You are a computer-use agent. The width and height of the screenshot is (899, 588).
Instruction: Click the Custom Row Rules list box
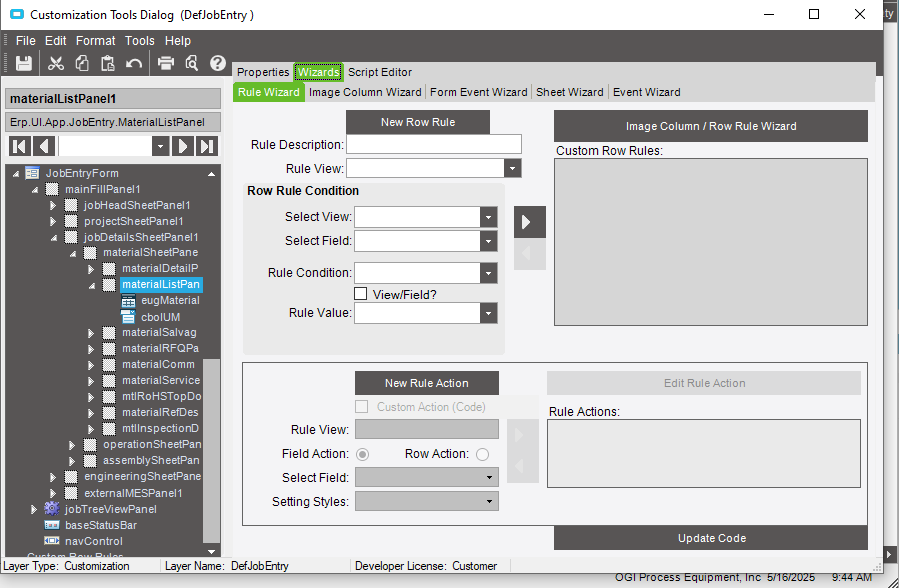point(711,242)
